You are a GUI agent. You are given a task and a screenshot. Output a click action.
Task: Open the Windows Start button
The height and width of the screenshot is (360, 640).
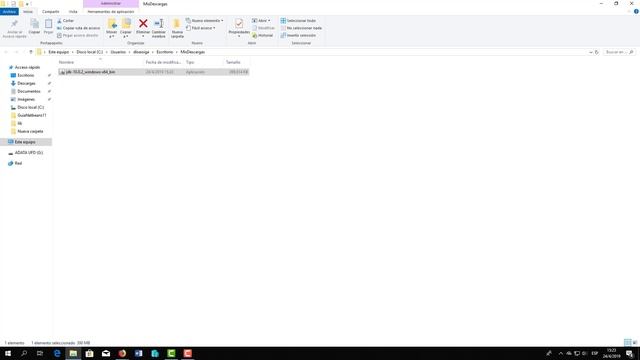tap(8, 353)
